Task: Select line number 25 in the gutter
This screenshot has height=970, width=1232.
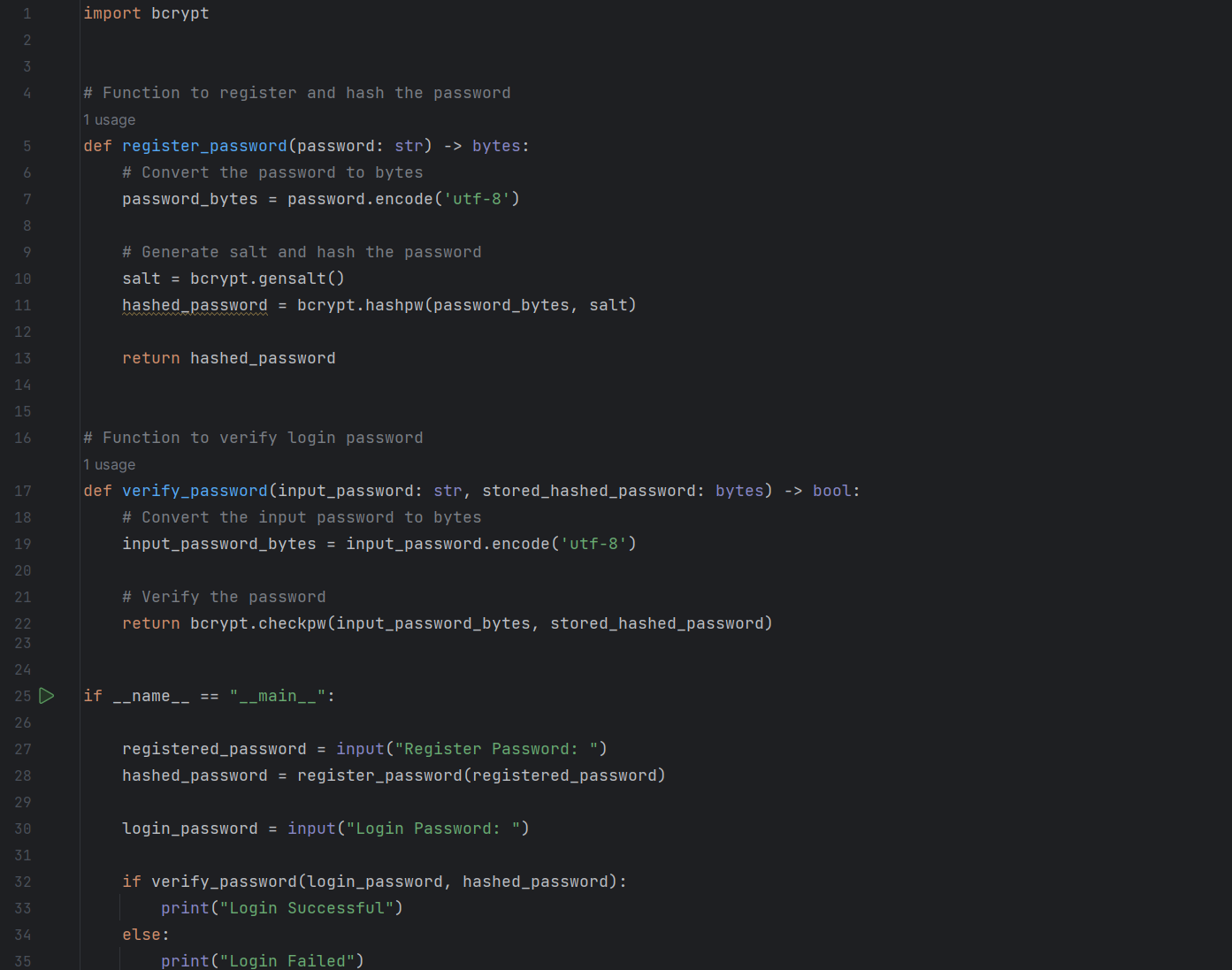Action: 23,696
